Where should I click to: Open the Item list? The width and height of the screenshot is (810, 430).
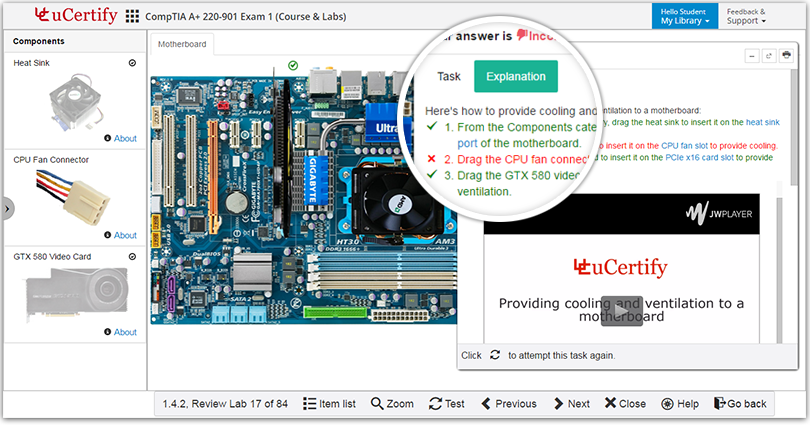[x=329, y=404]
